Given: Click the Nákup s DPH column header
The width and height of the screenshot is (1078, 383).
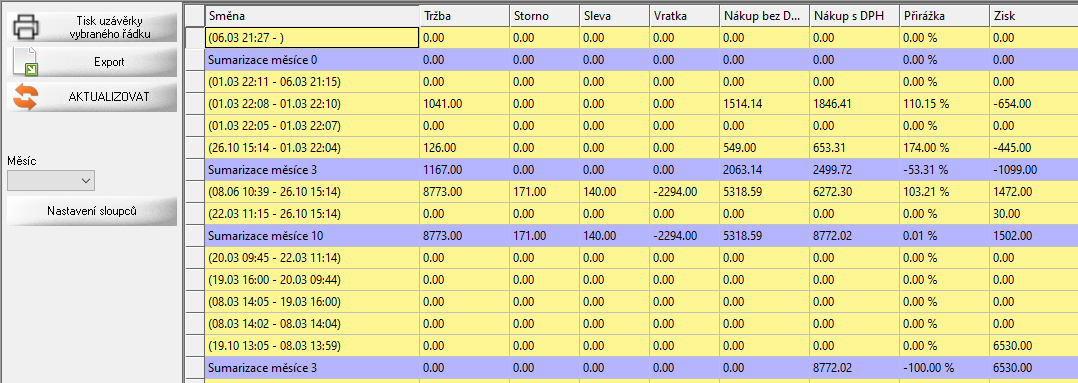Looking at the screenshot, I should click(x=854, y=16).
